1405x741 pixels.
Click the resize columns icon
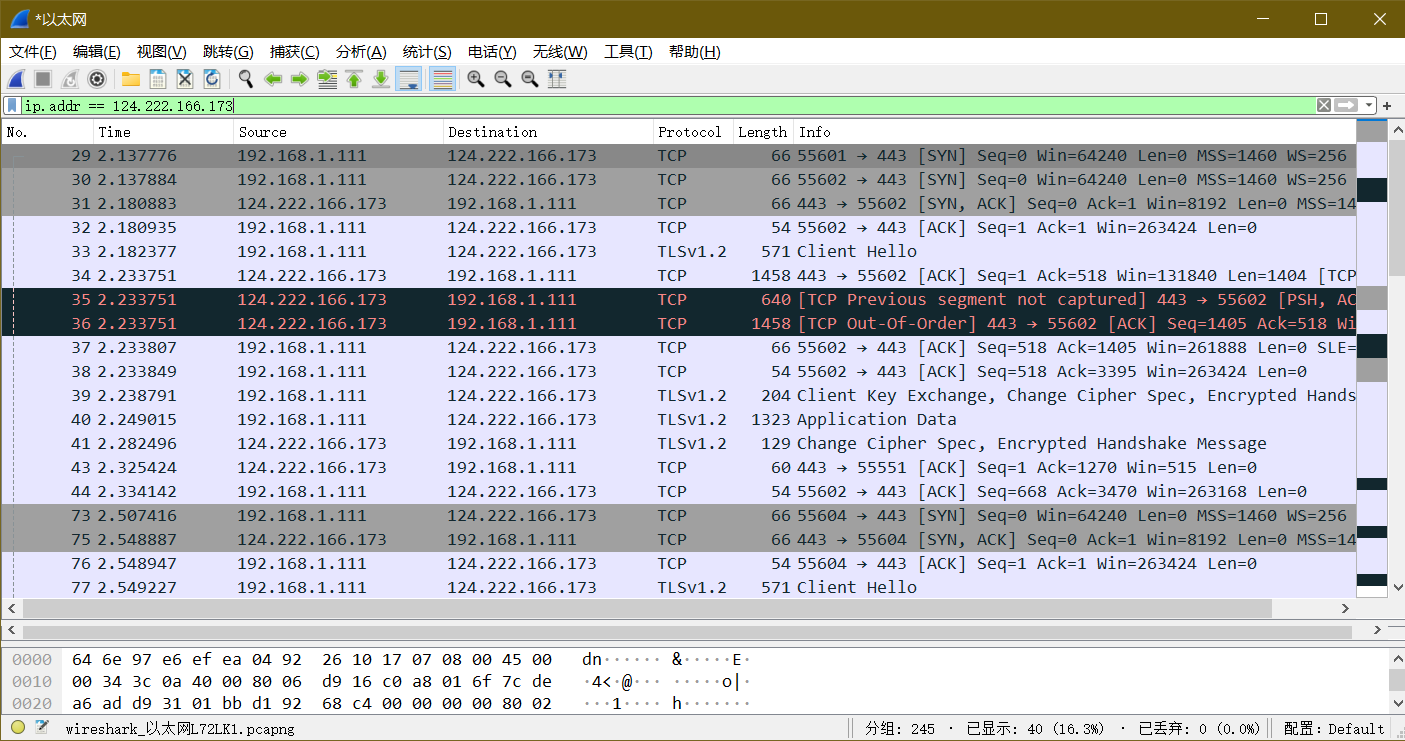[557, 79]
